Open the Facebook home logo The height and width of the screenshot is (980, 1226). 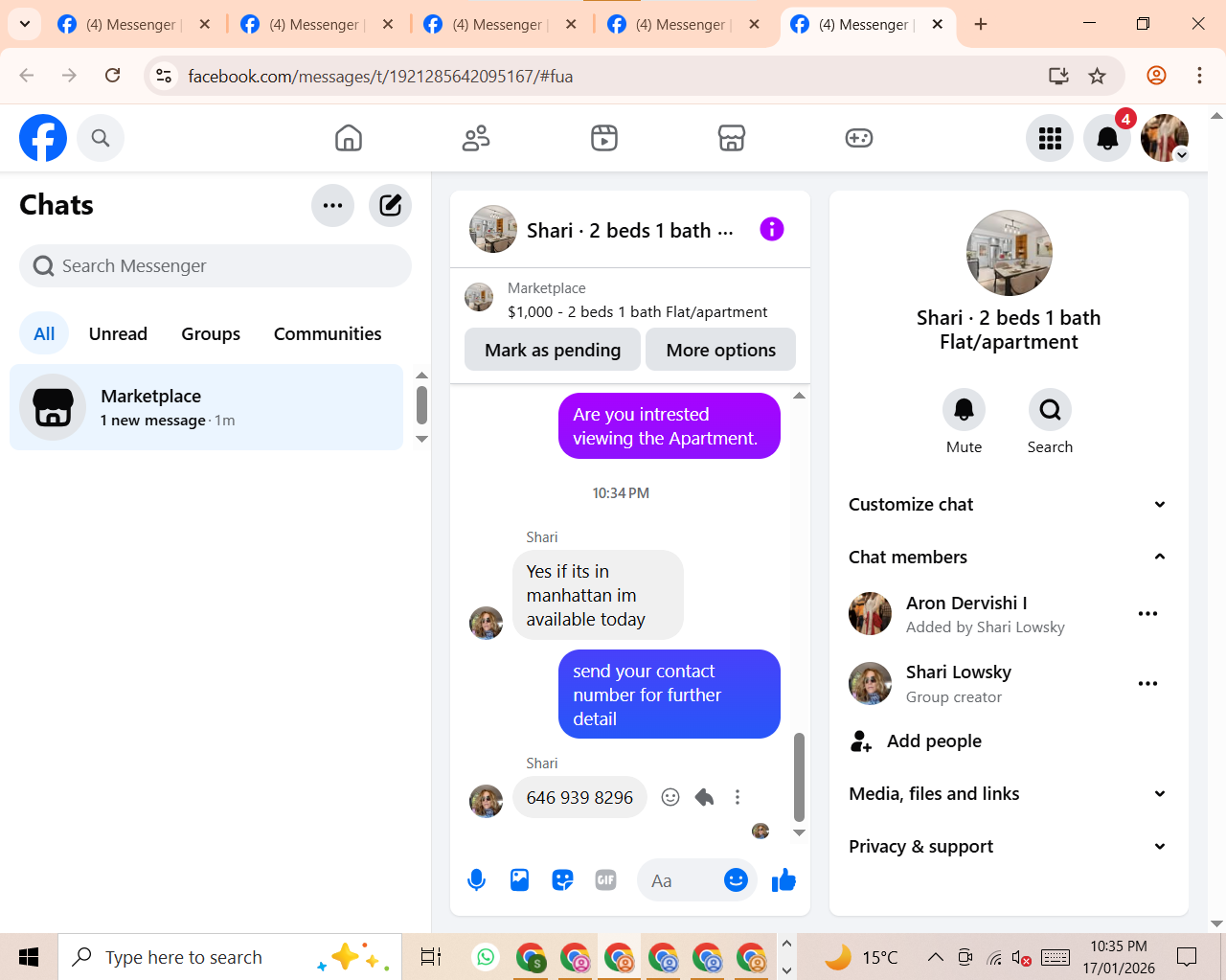[43, 138]
